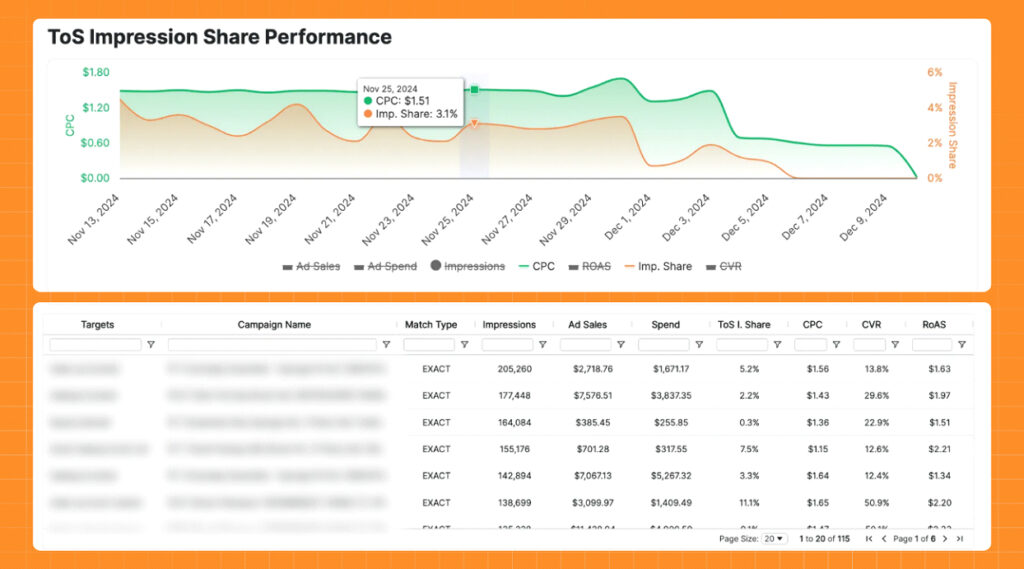Click the CPC filter text field
This screenshot has width=1024, height=569.
click(x=810, y=344)
